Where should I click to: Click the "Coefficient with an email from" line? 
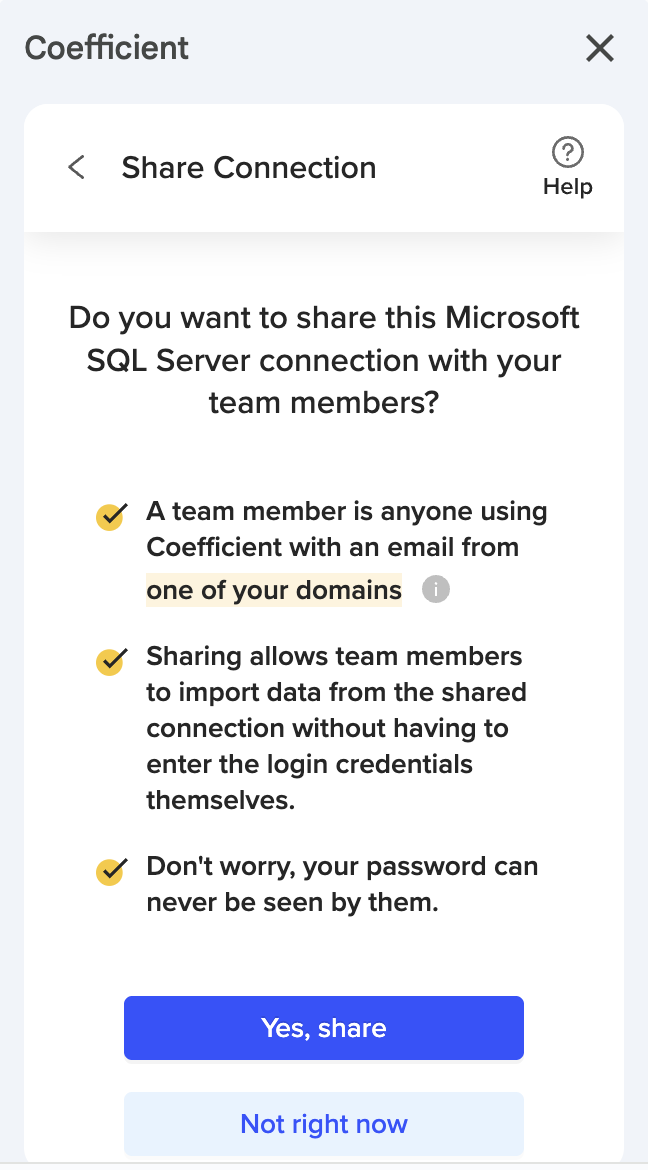[x=332, y=547]
